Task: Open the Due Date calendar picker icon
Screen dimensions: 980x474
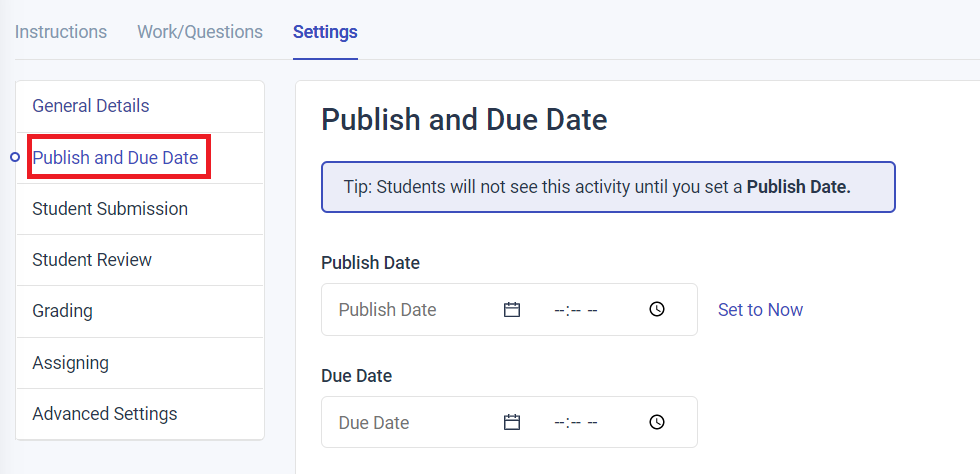Action: coord(512,423)
